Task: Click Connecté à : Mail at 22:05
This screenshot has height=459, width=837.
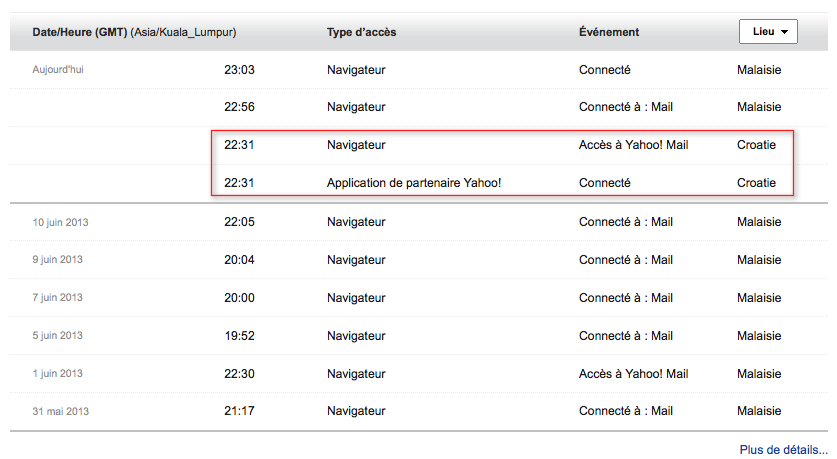Action: click(626, 222)
